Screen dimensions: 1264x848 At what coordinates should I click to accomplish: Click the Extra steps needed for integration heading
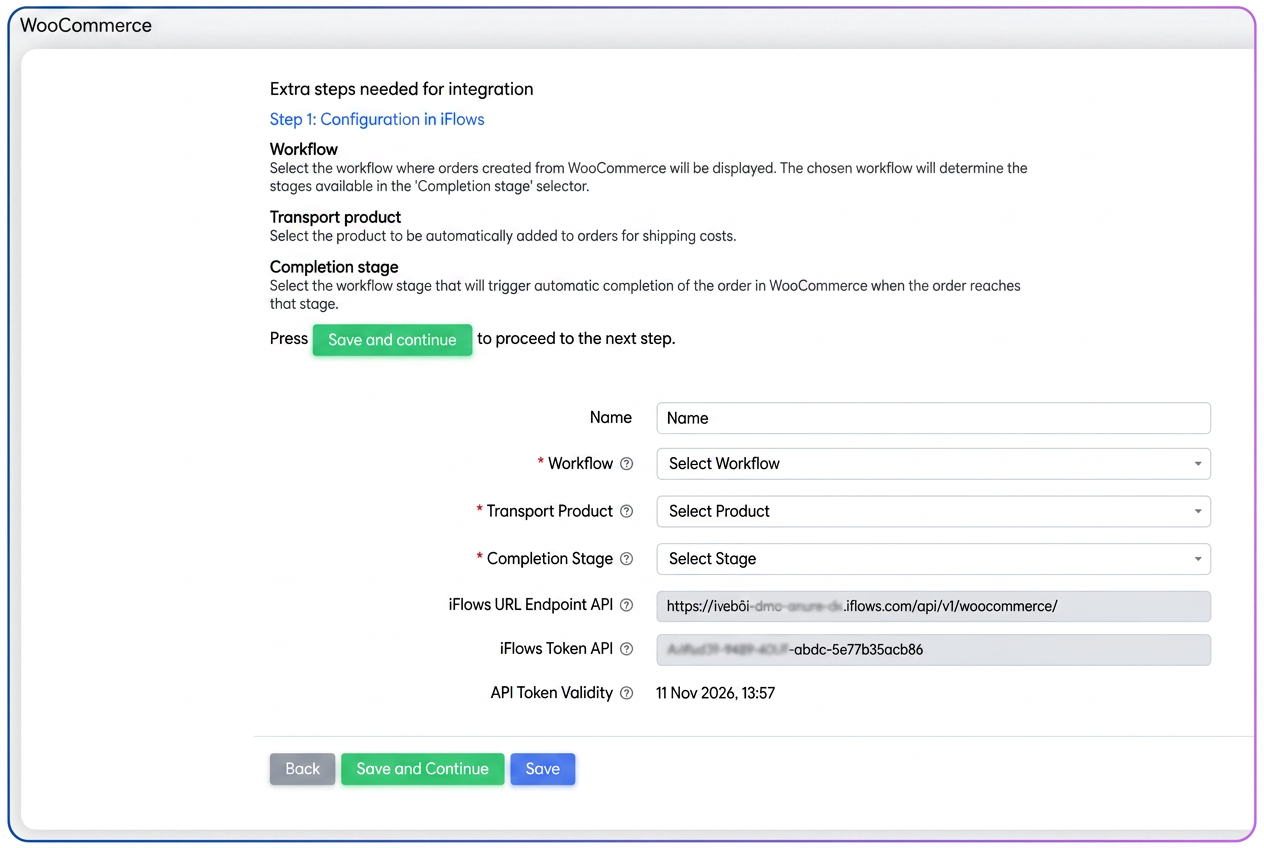click(x=401, y=89)
